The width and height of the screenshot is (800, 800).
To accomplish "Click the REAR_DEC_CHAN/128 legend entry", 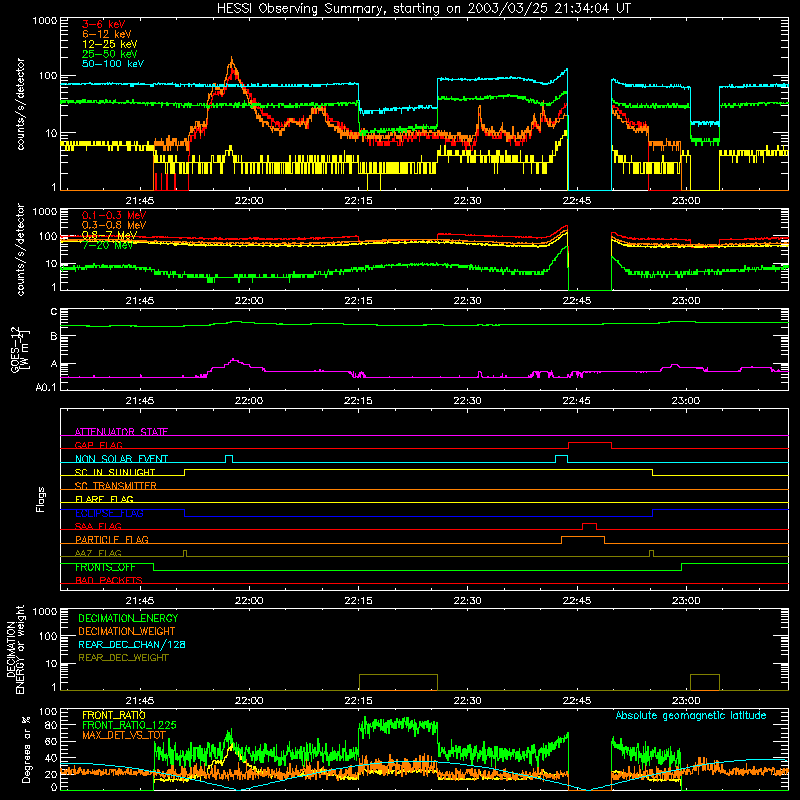I will tap(132, 644).
